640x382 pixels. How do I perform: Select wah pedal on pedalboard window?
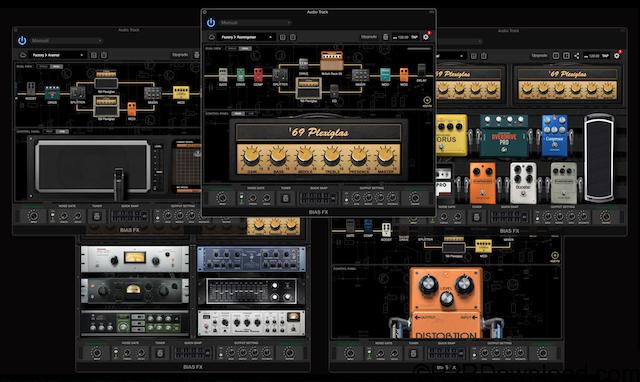[599, 158]
